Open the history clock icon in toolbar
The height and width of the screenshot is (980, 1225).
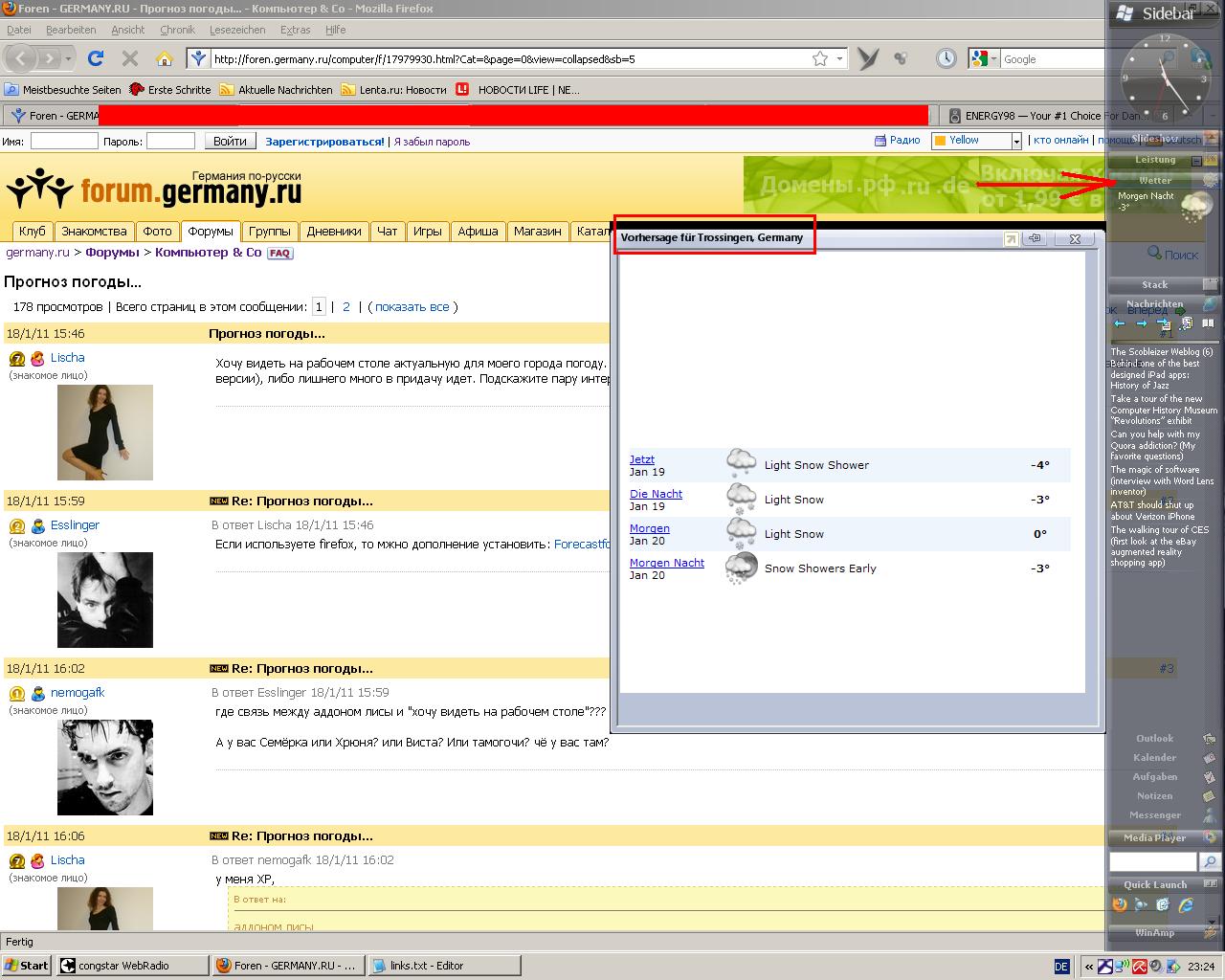pyautogui.click(x=946, y=58)
